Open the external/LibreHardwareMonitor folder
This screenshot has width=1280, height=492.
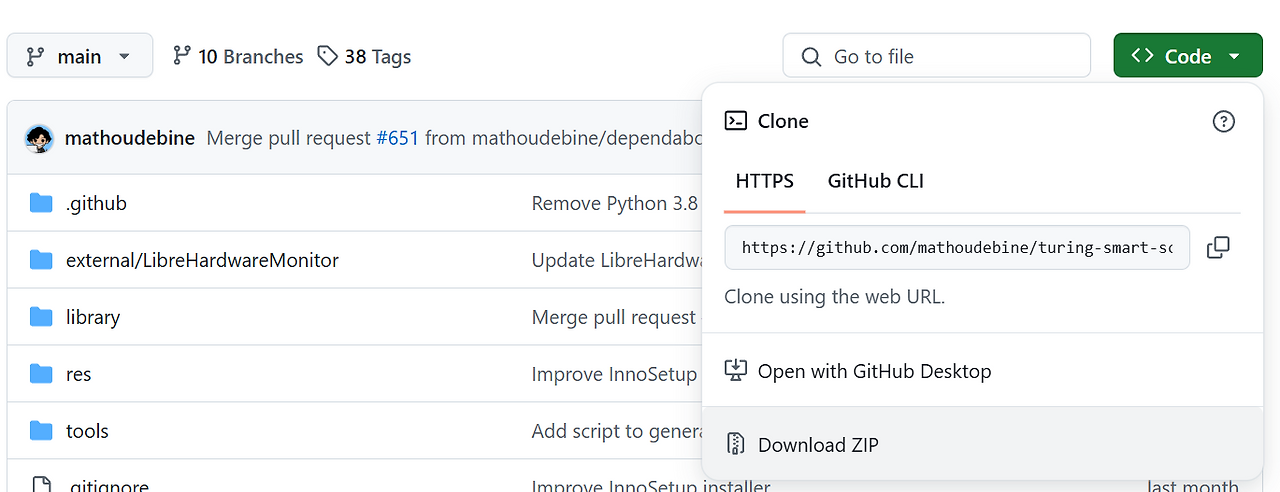coord(202,260)
